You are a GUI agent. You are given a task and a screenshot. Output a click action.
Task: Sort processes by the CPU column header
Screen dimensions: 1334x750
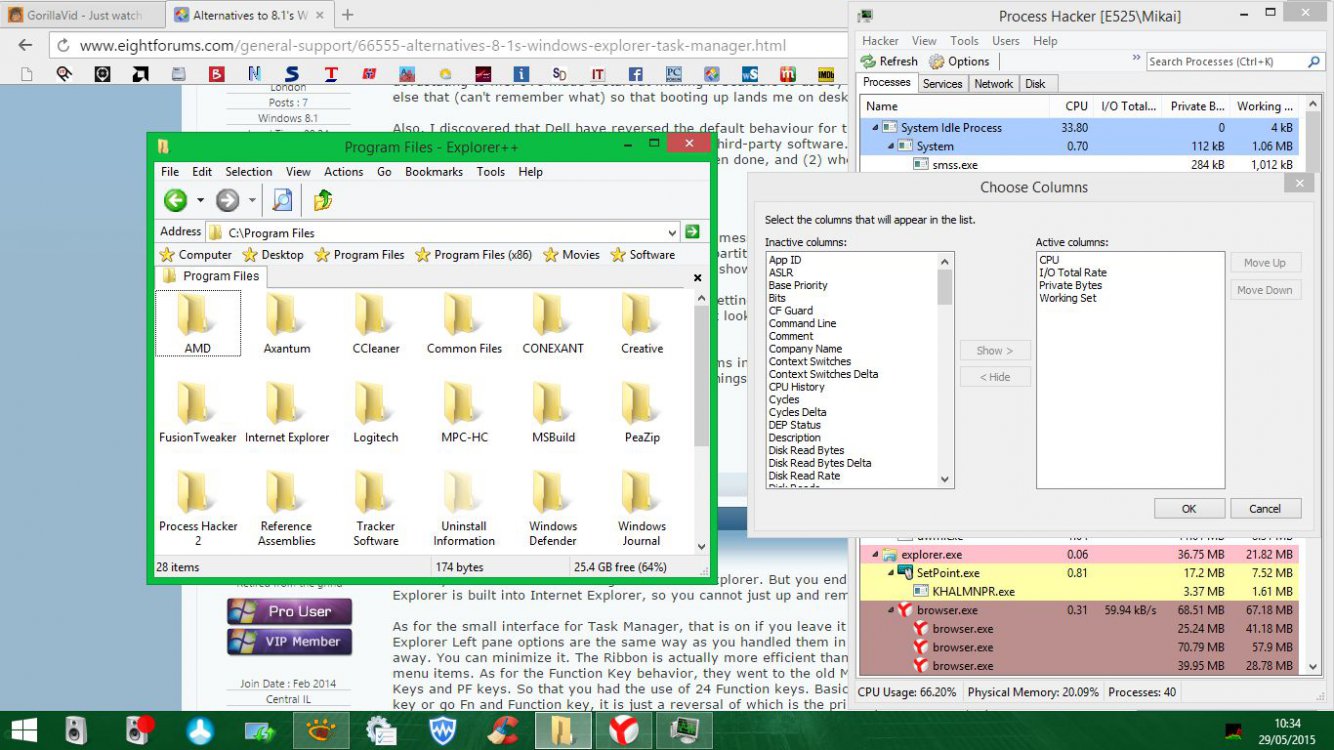coord(1070,106)
